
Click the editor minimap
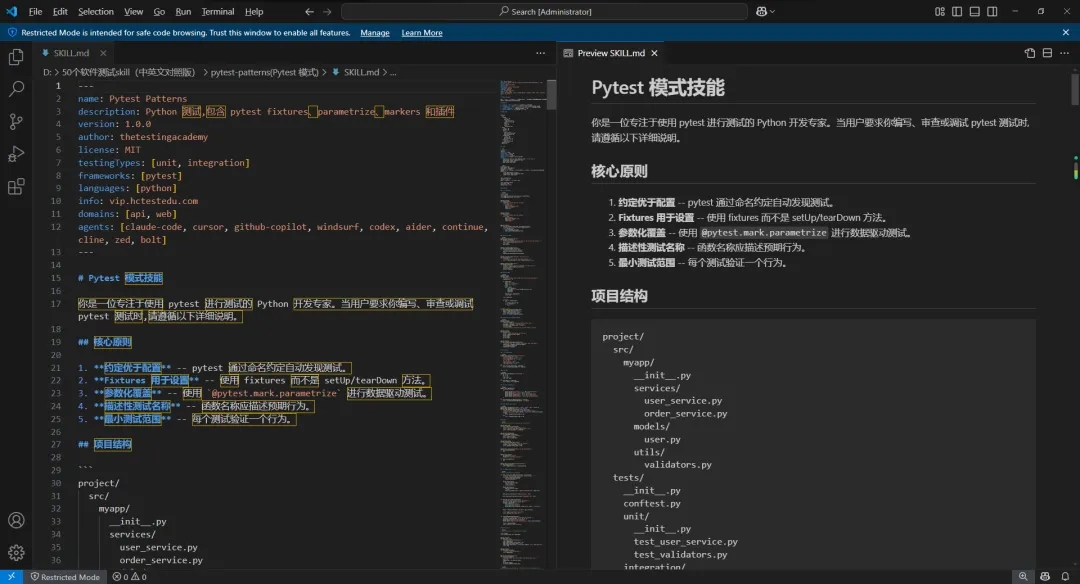tap(522, 324)
